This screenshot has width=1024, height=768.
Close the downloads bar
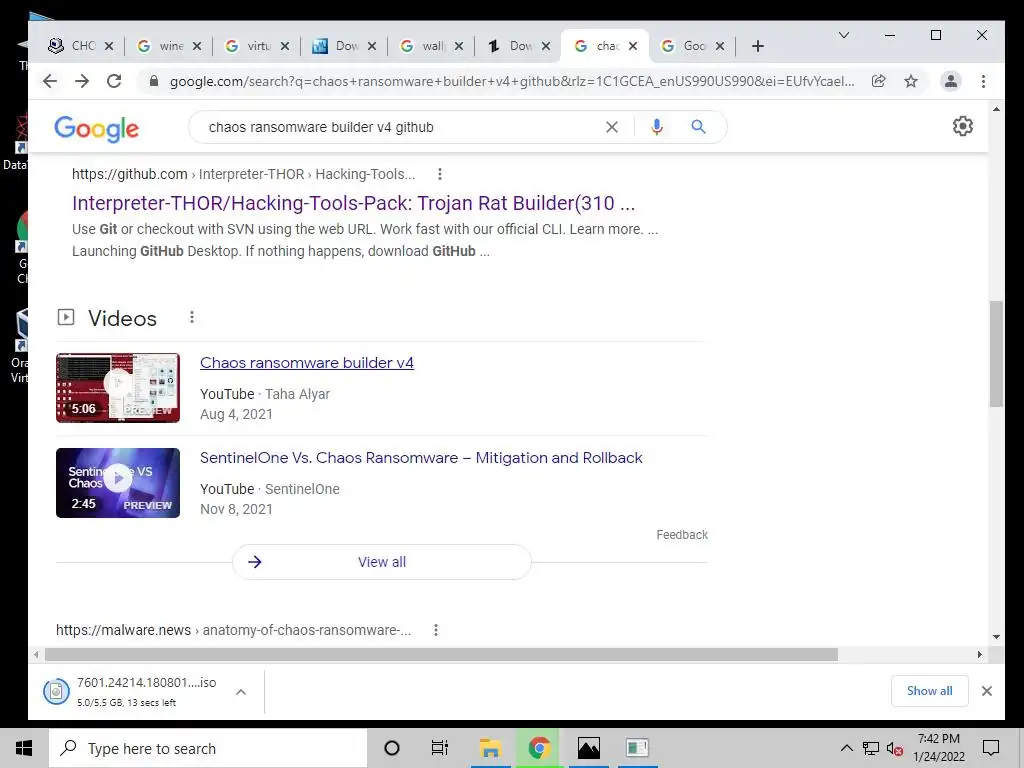pyautogui.click(x=987, y=691)
